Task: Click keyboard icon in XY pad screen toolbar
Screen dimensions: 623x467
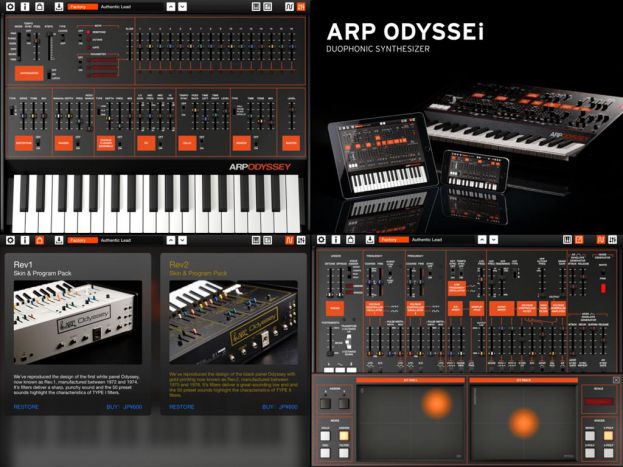Action: pos(567,239)
